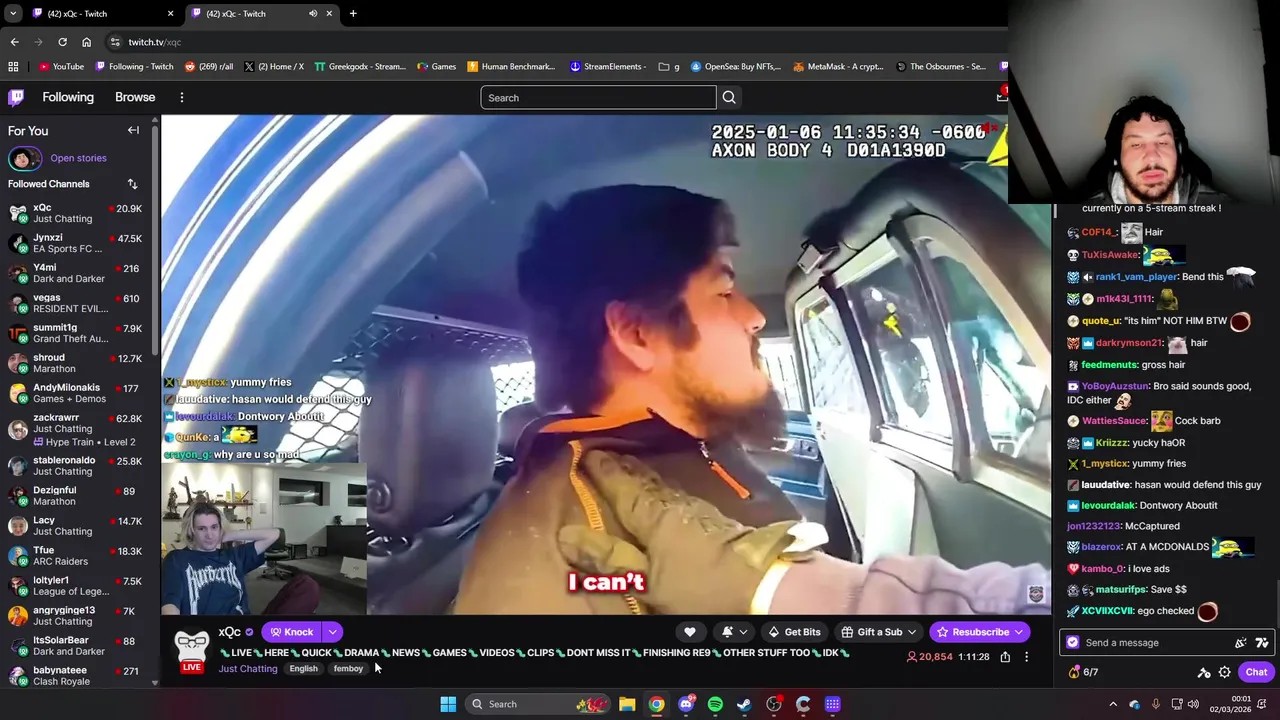The width and height of the screenshot is (1280, 720).
Task: Open Jynxzi's channel in the sidebar
Action: (x=76, y=243)
